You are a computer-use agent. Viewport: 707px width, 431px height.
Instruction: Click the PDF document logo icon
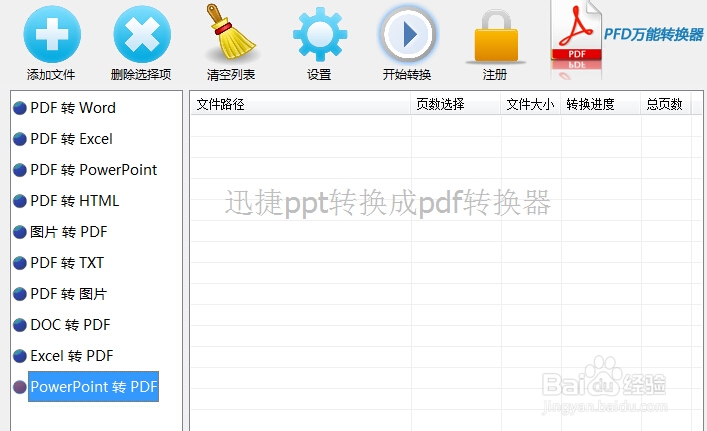point(576,40)
